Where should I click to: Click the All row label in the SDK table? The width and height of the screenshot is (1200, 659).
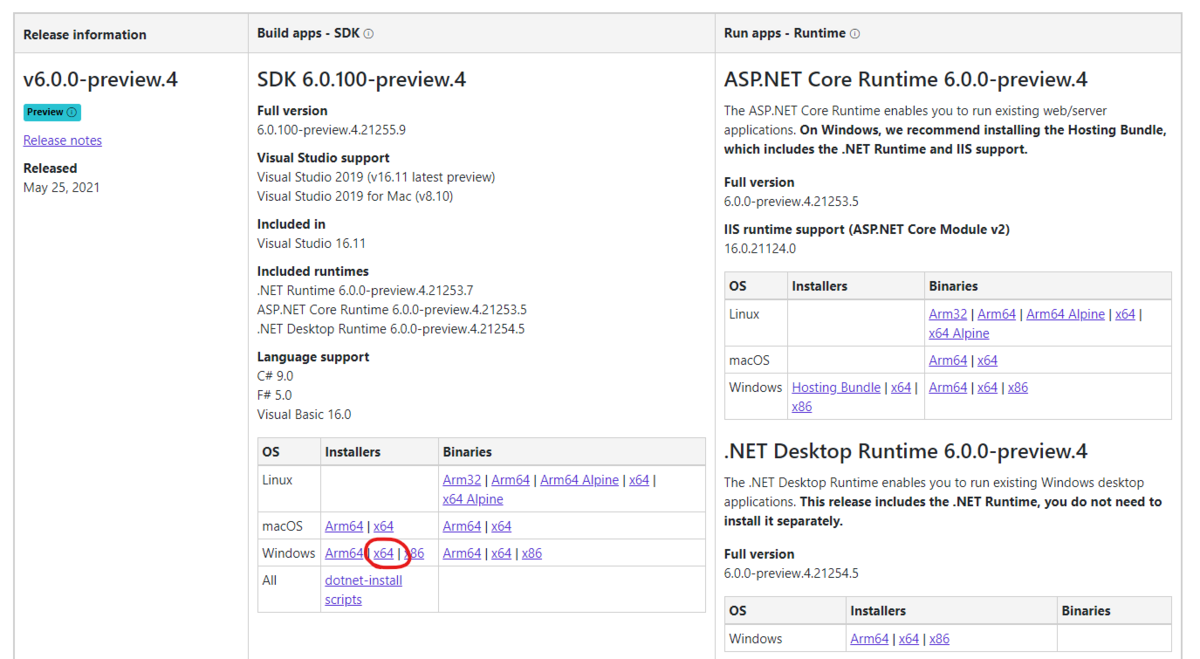pyautogui.click(x=269, y=580)
